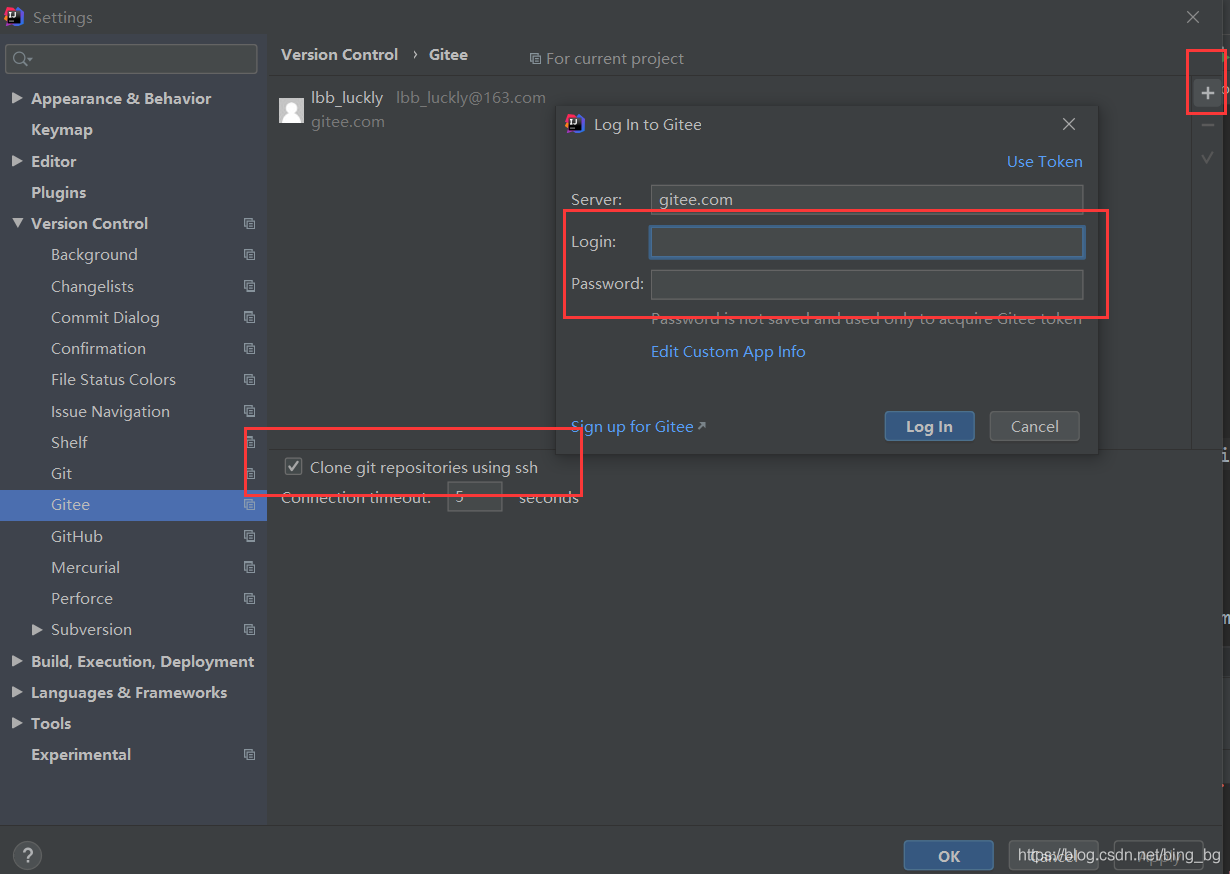
Task: Click the project-level icon beside Perforce
Action: coord(249,599)
